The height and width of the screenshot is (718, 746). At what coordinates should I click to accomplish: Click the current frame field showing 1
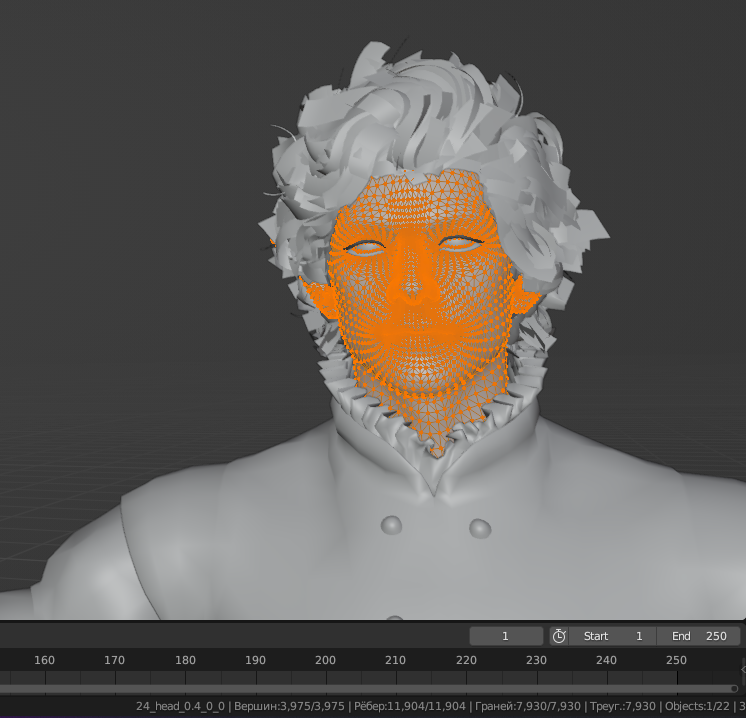tap(506, 636)
